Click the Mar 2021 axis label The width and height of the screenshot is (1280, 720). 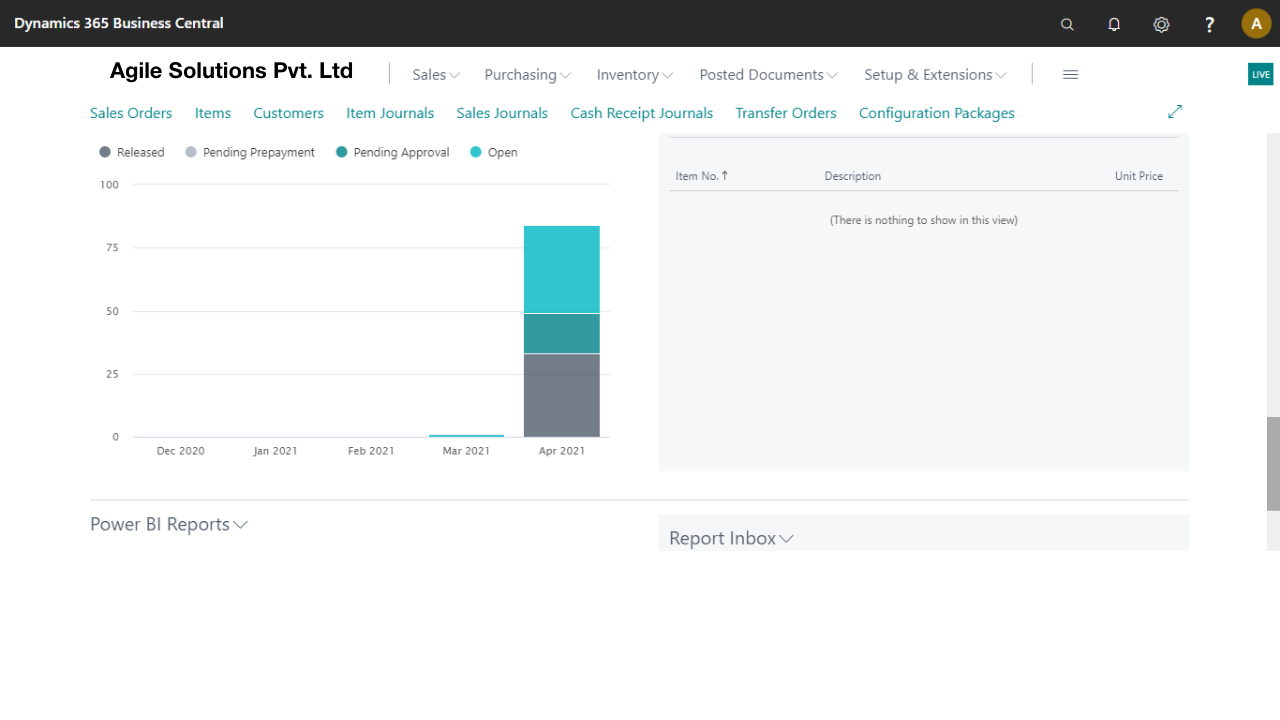[x=466, y=451]
